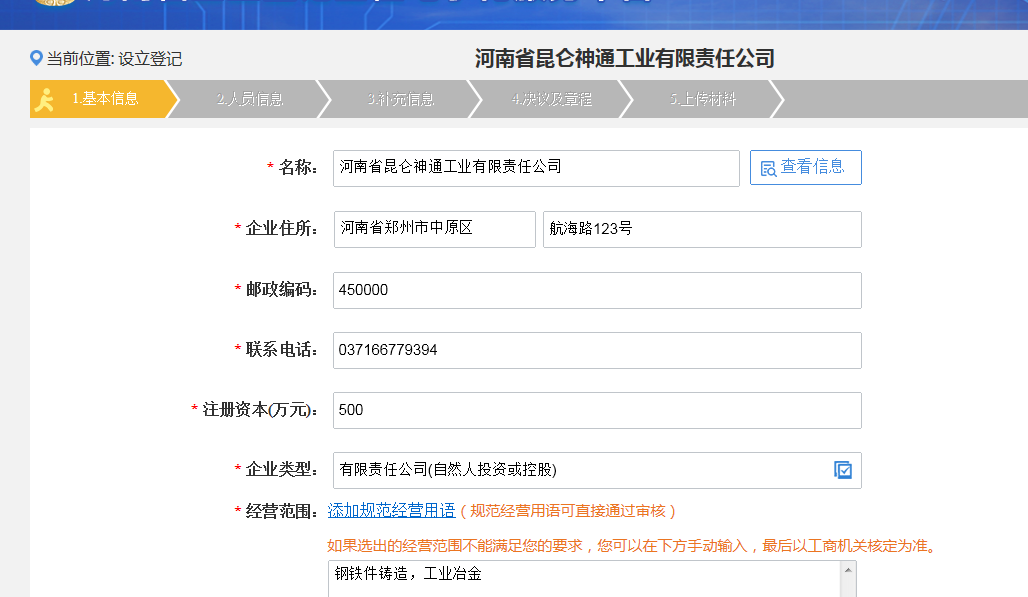Screen dimensions: 1028x597
Task: Click the street address field 航海路123号
Action: (x=700, y=229)
